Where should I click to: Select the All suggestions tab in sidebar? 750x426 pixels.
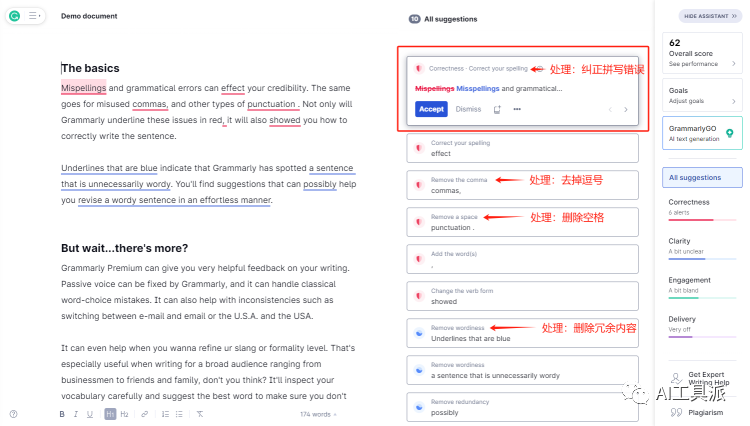point(702,177)
